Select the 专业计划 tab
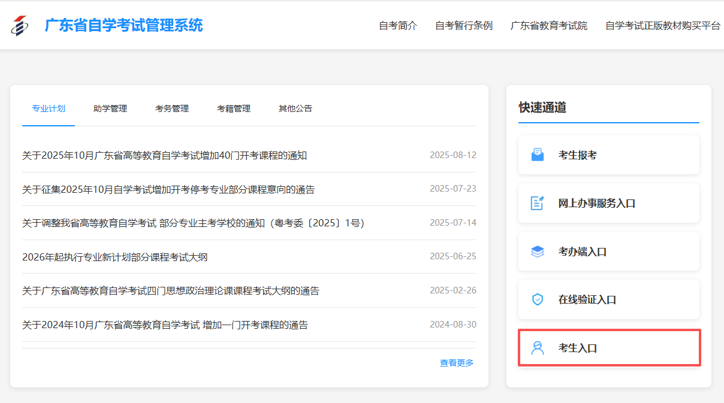The width and height of the screenshot is (724, 403). [x=48, y=108]
